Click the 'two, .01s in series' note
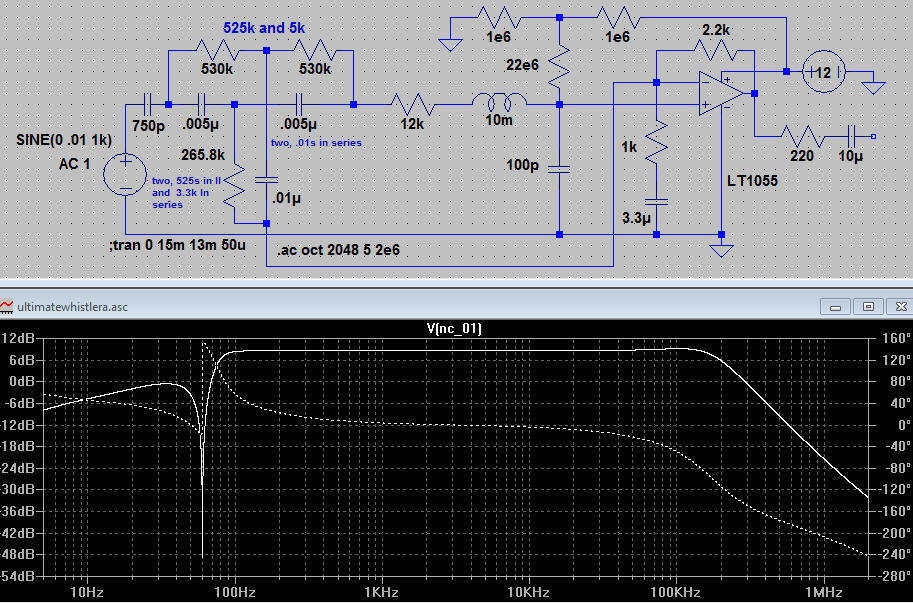The image size is (913, 603). (316, 143)
